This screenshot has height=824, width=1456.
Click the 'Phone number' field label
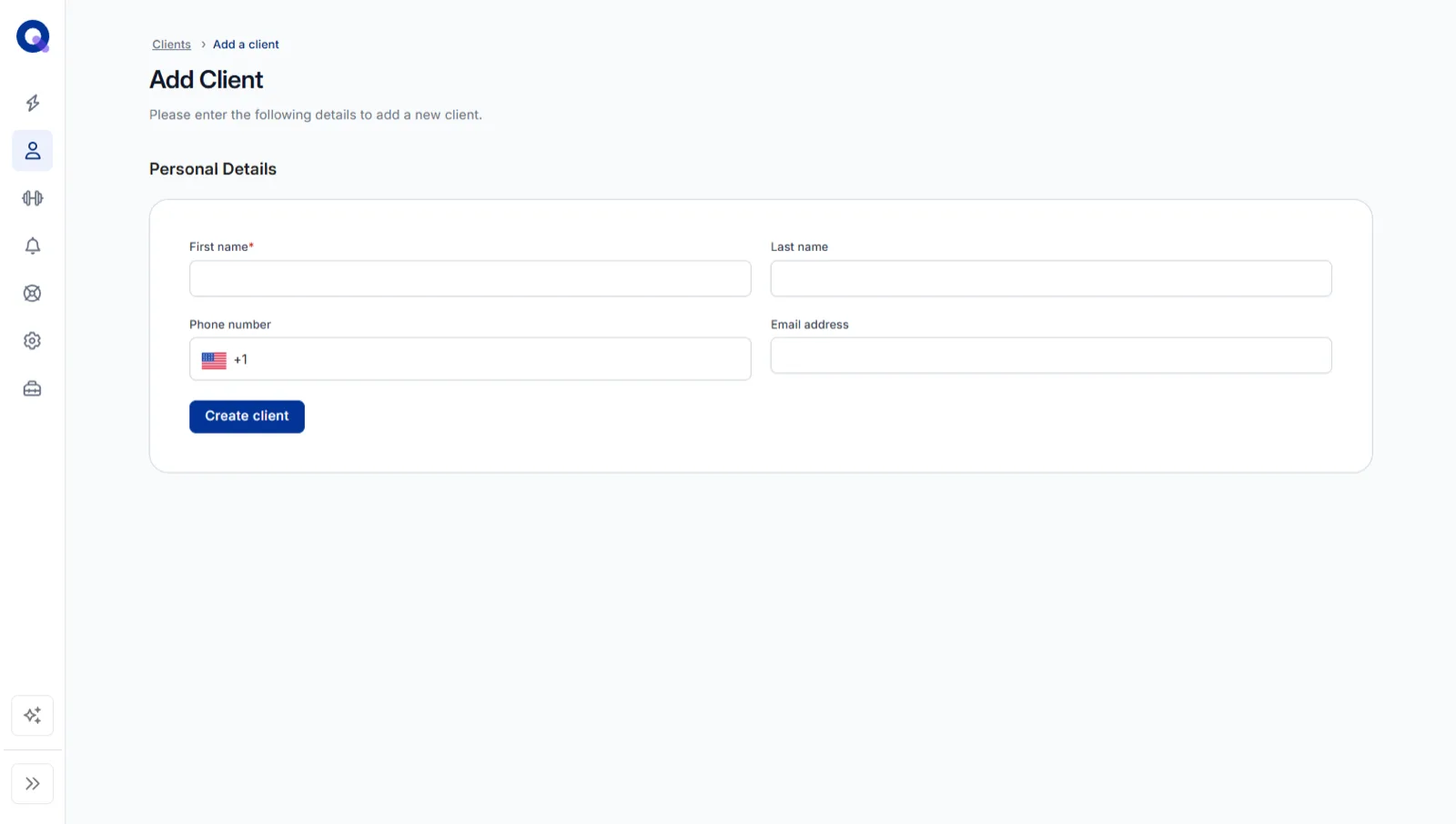pyautogui.click(x=230, y=325)
